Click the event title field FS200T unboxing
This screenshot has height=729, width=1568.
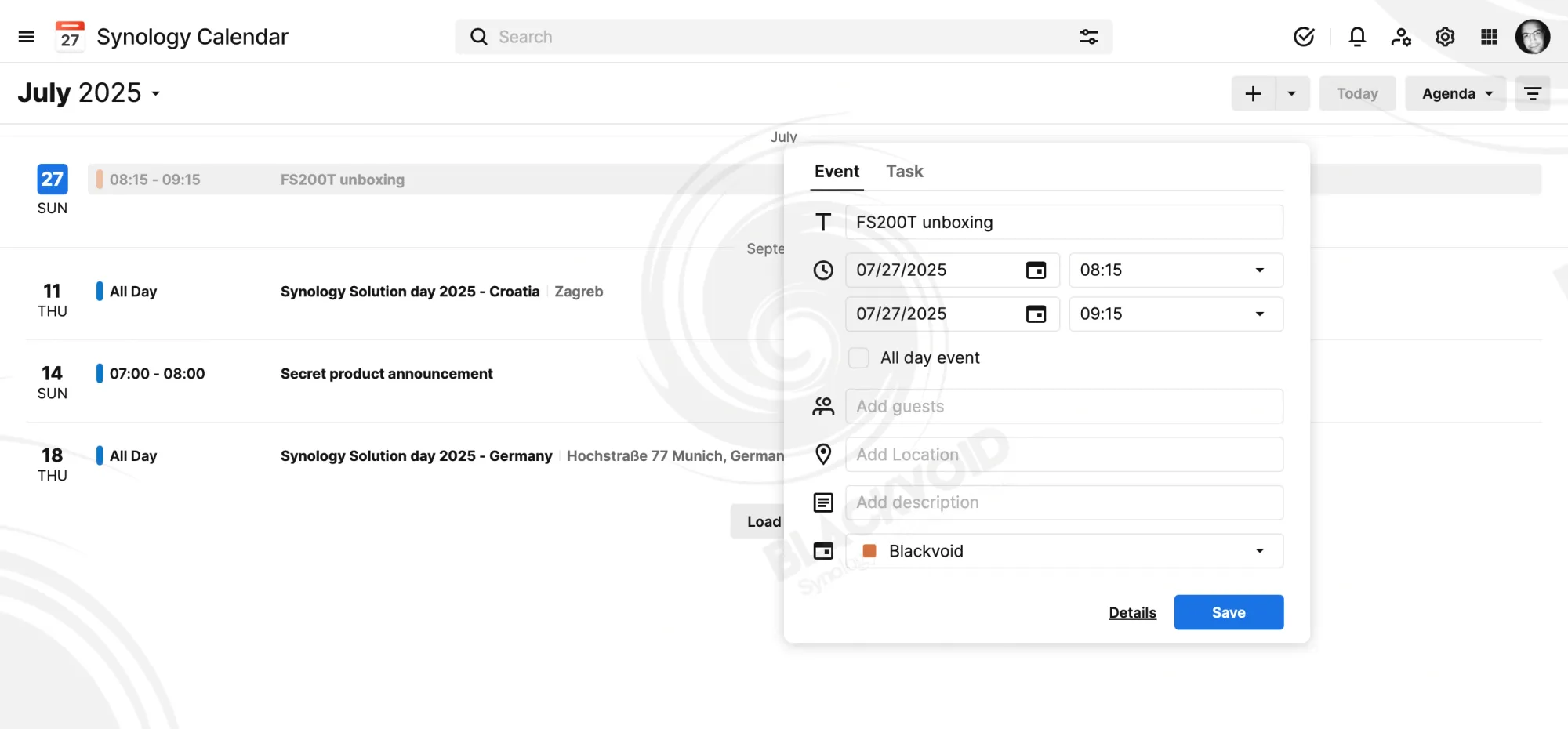[x=1065, y=222]
